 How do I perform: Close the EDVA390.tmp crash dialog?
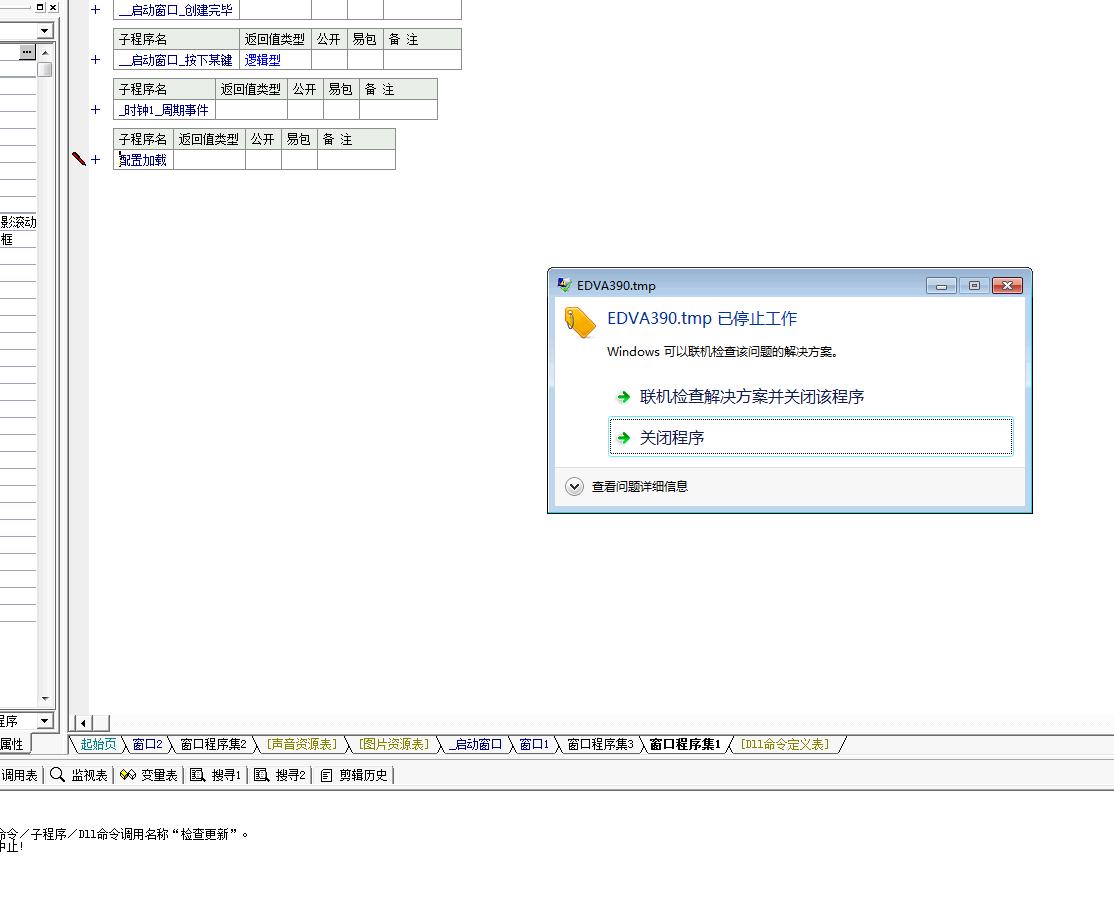1007,286
